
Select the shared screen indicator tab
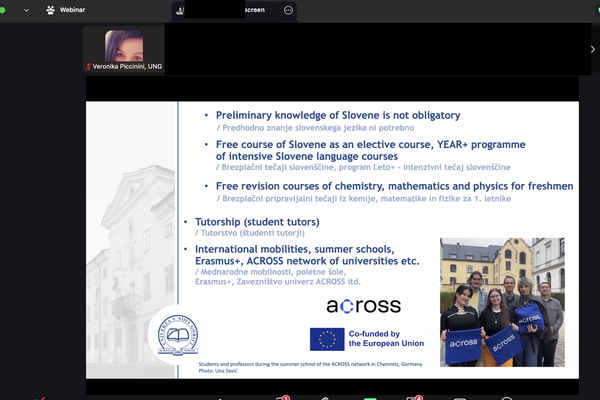[x=234, y=10]
